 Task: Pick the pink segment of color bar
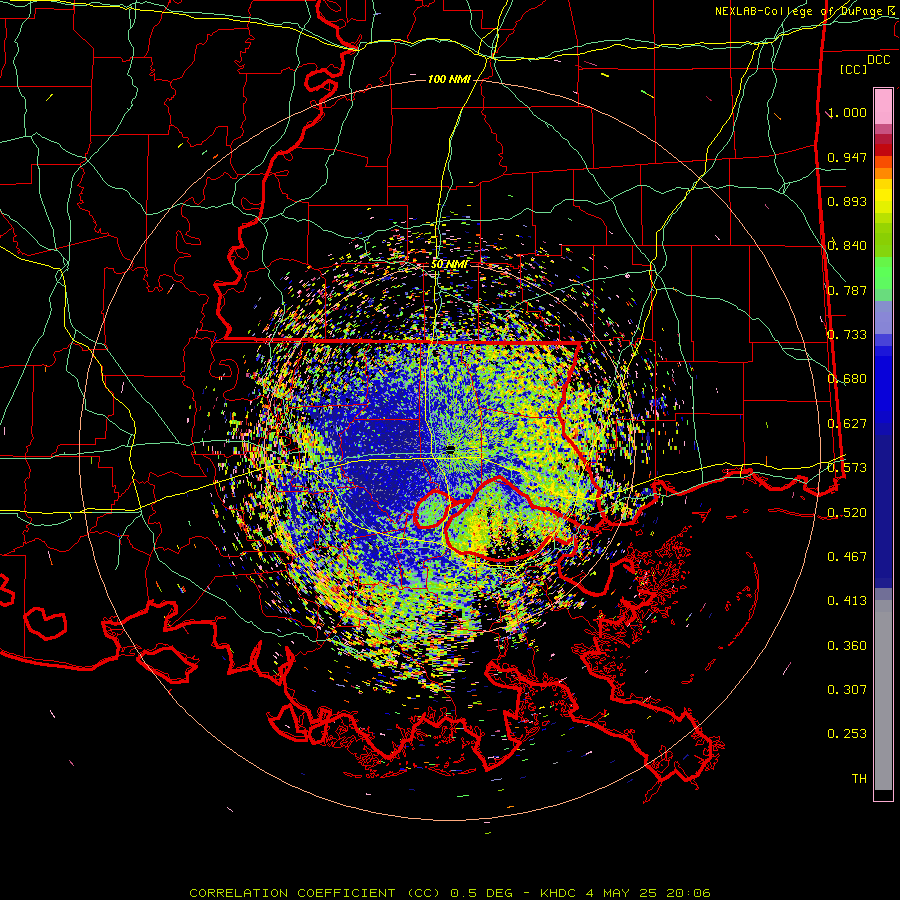(883, 107)
